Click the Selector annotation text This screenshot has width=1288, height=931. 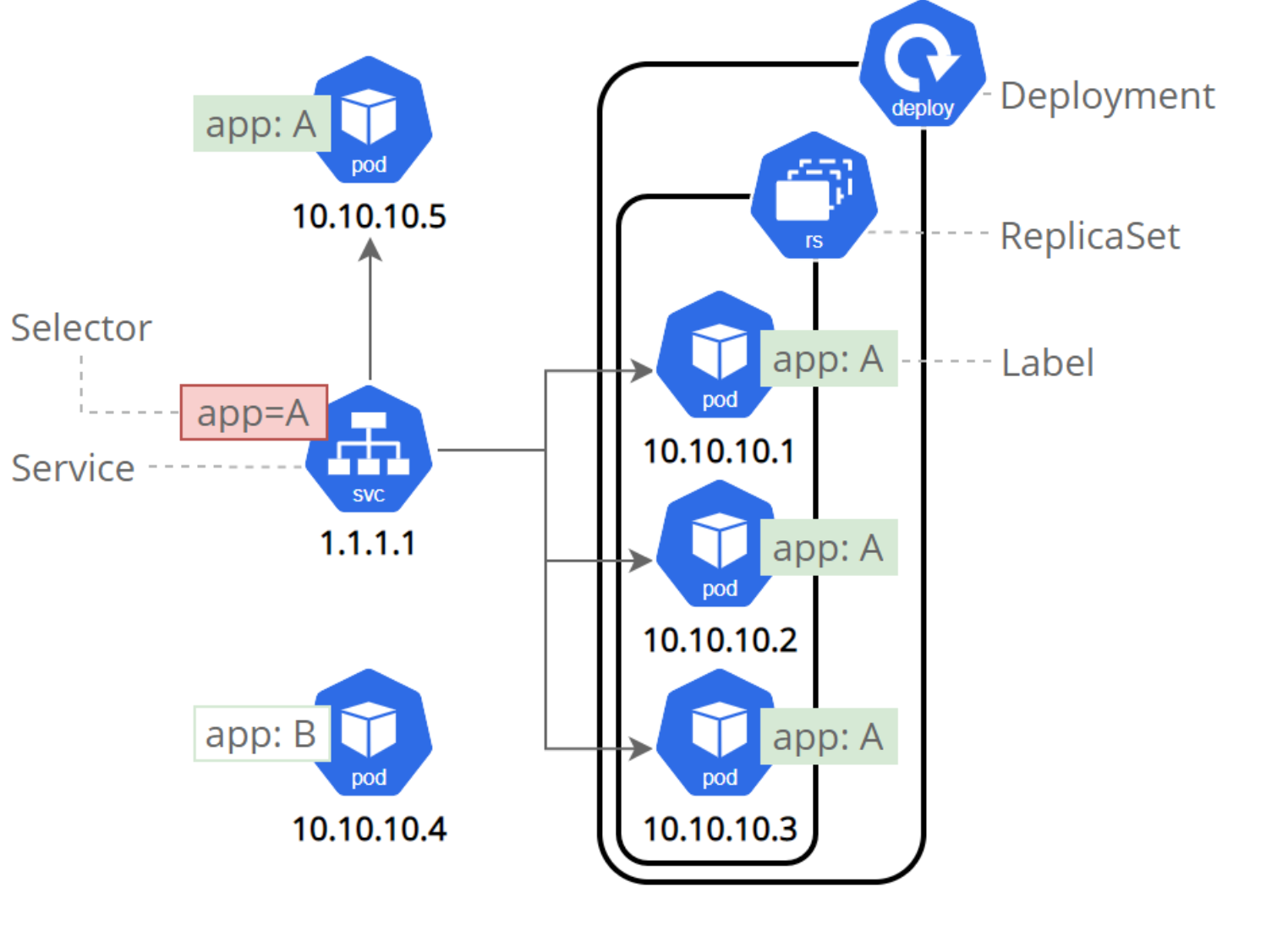coord(81,327)
